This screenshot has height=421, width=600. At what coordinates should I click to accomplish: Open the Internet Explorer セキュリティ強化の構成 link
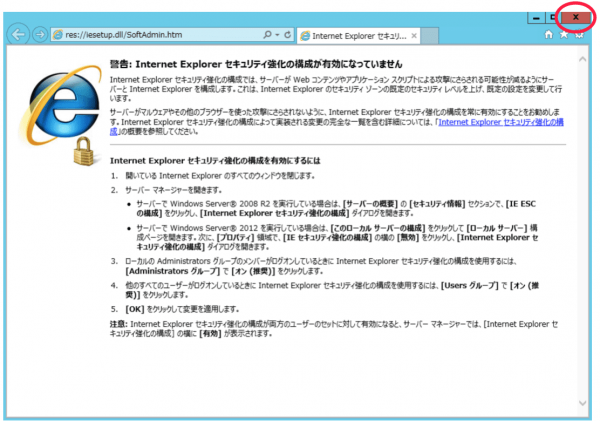[501, 122]
